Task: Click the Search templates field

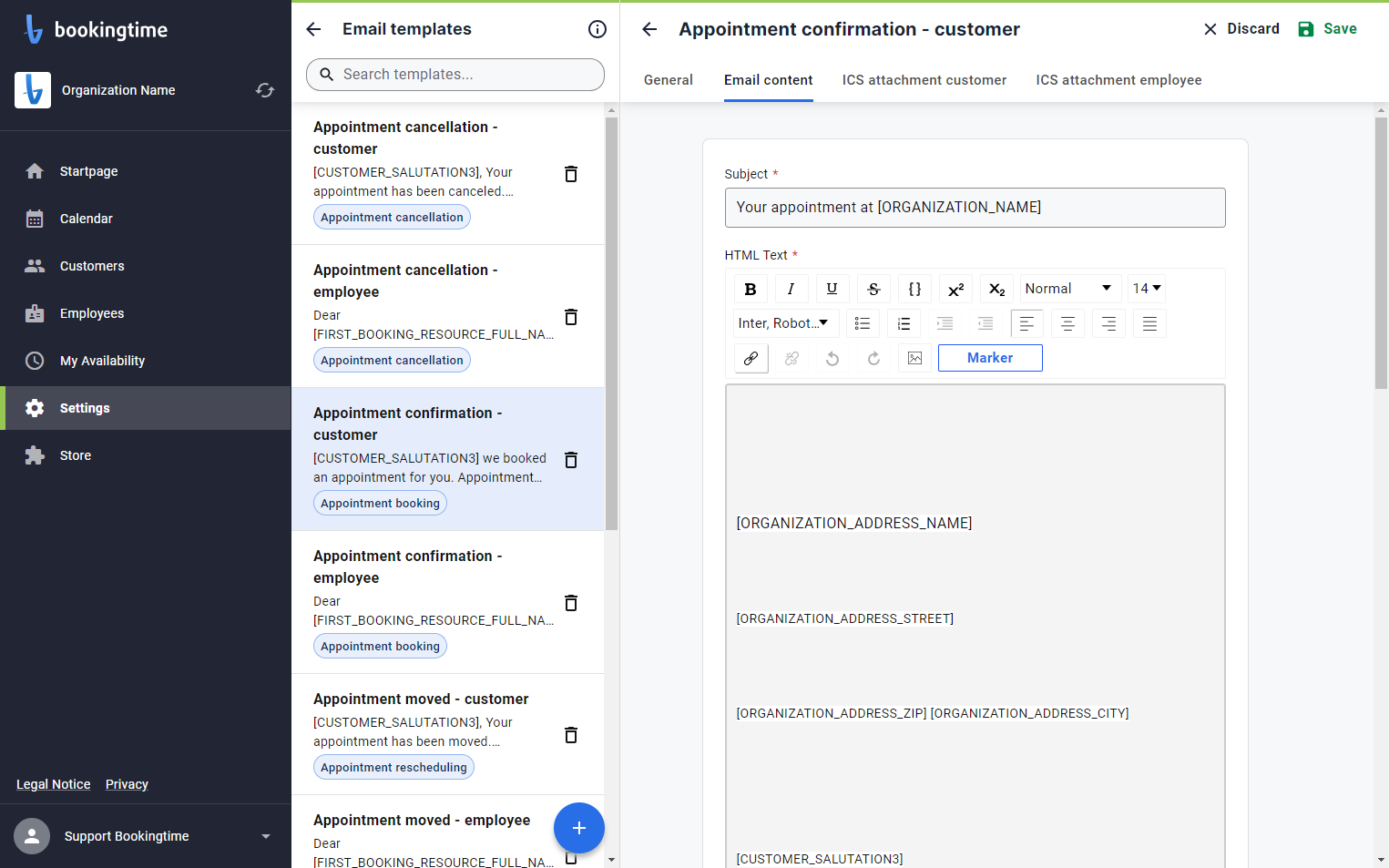Action: [455, 75]
